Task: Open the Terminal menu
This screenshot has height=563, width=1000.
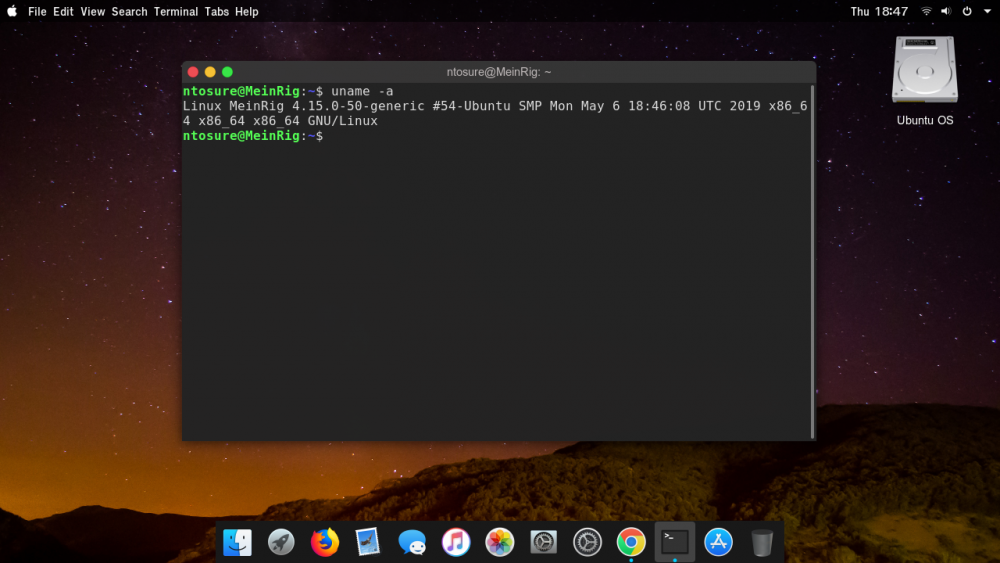Action: [x=176, y=11]
